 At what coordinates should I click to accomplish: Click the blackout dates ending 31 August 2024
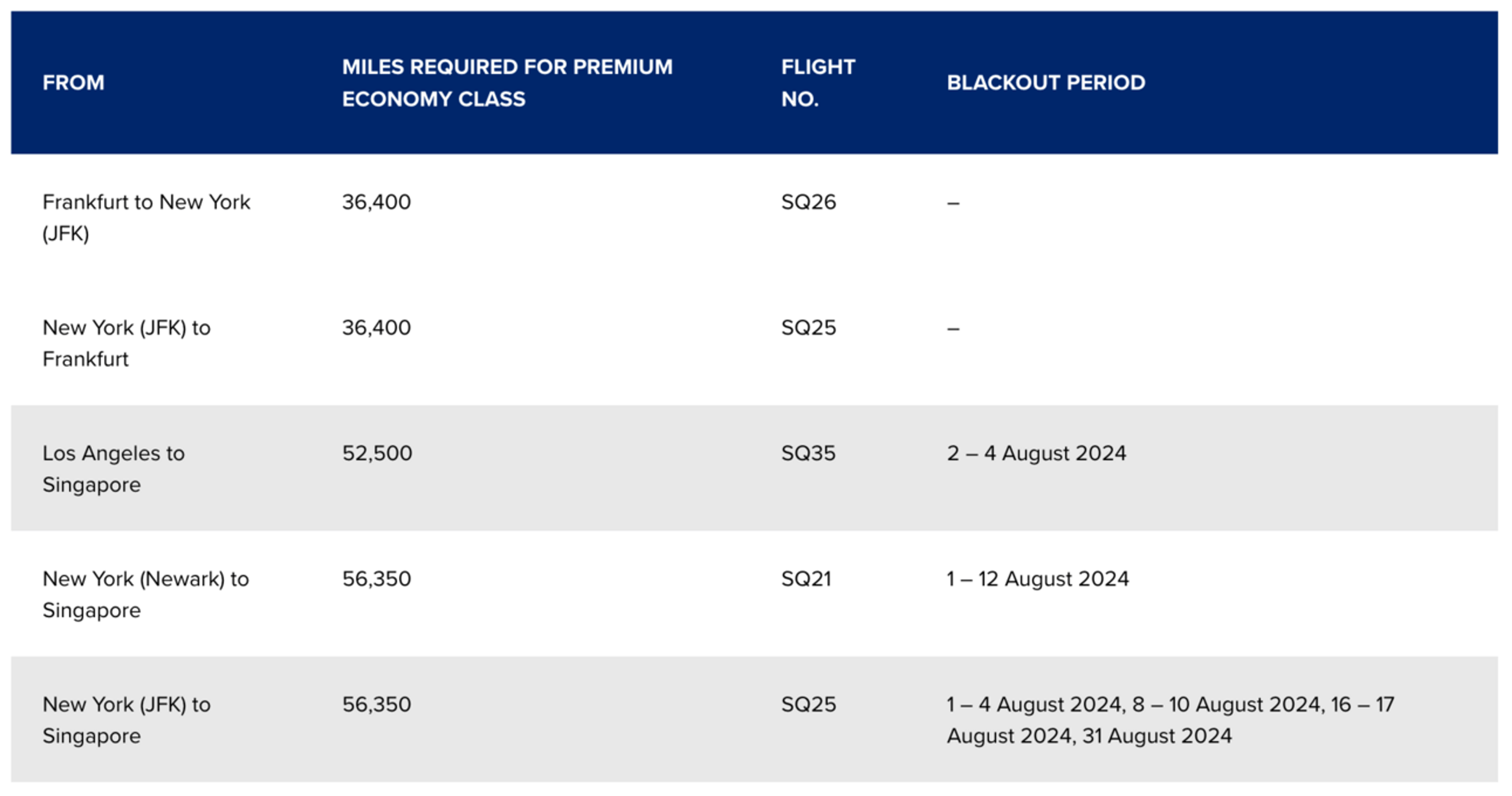(1170, 720)
